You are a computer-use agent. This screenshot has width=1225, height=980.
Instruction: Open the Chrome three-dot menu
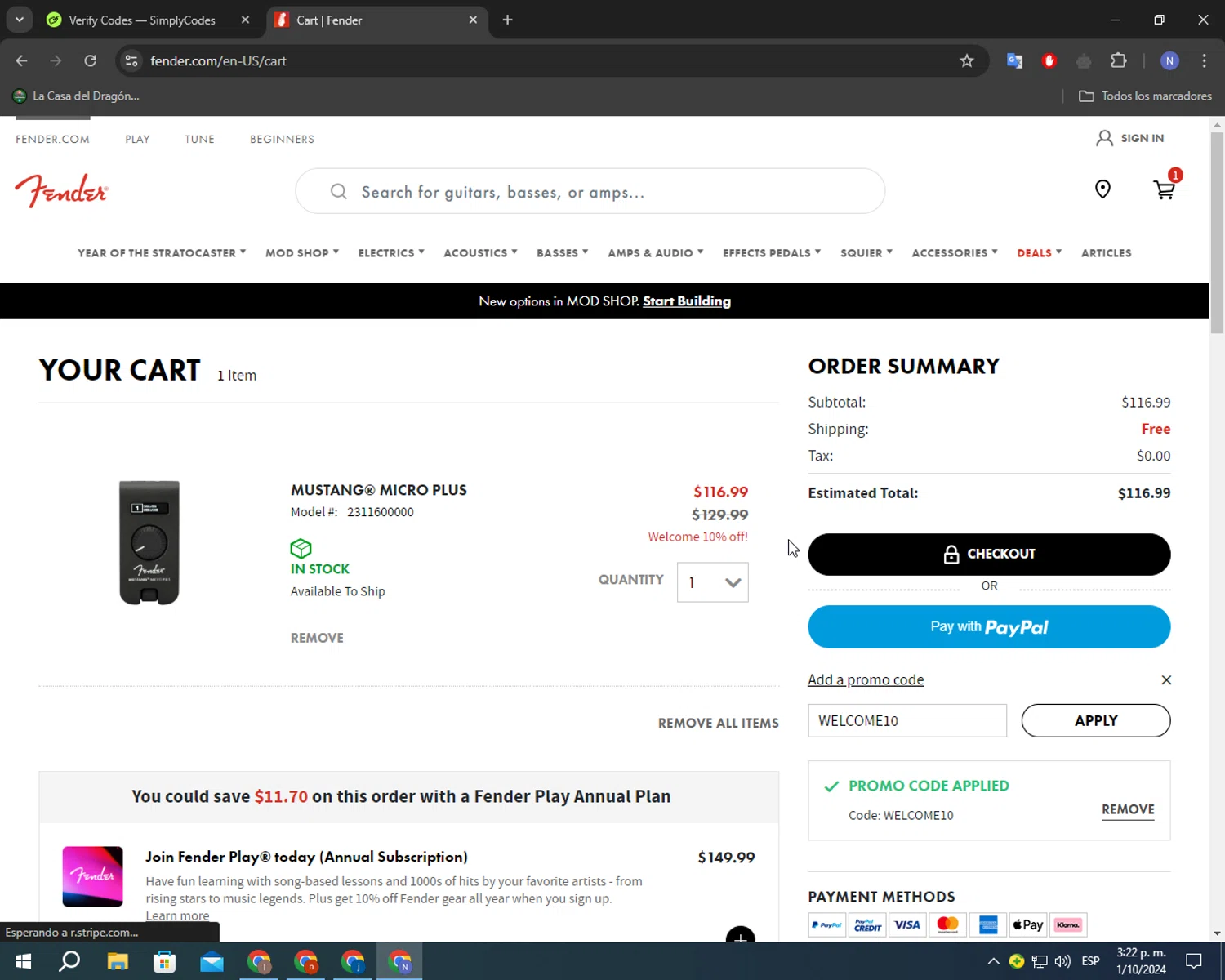(1204, 60)
